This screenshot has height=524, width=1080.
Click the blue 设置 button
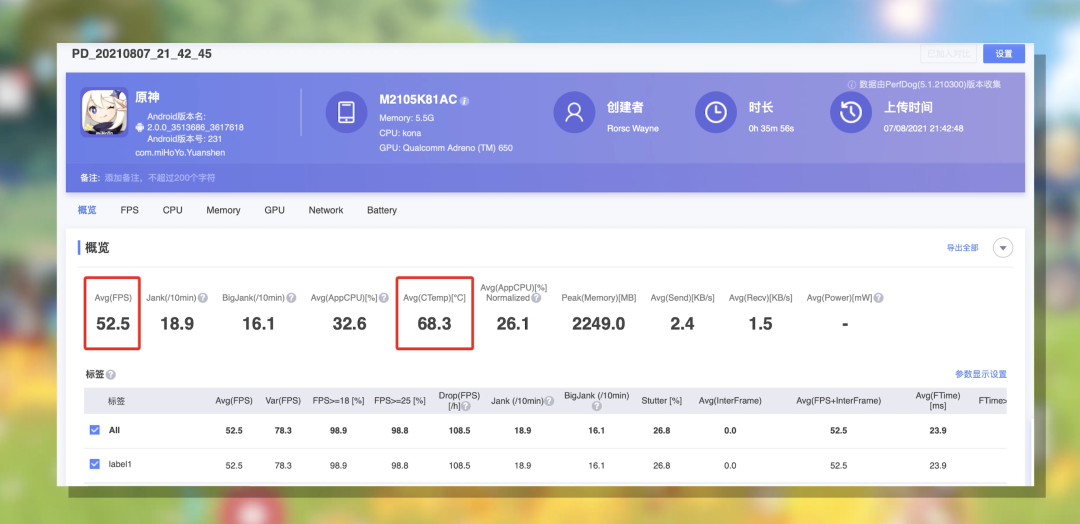click(x=1004, y=54)
